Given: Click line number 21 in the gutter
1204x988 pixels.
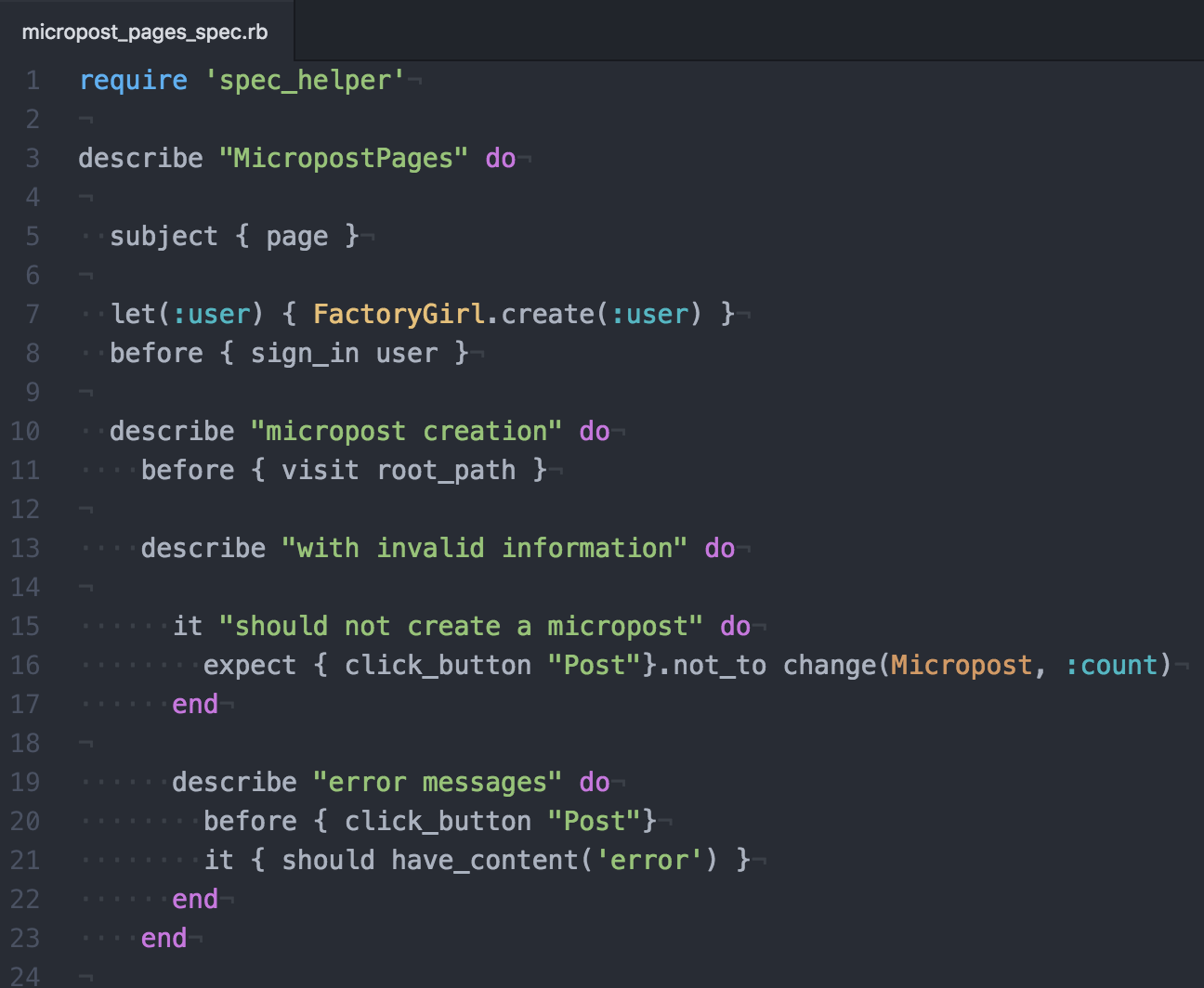Looking at the screenshot, I should pyautogui.click(x=25, y=861).
